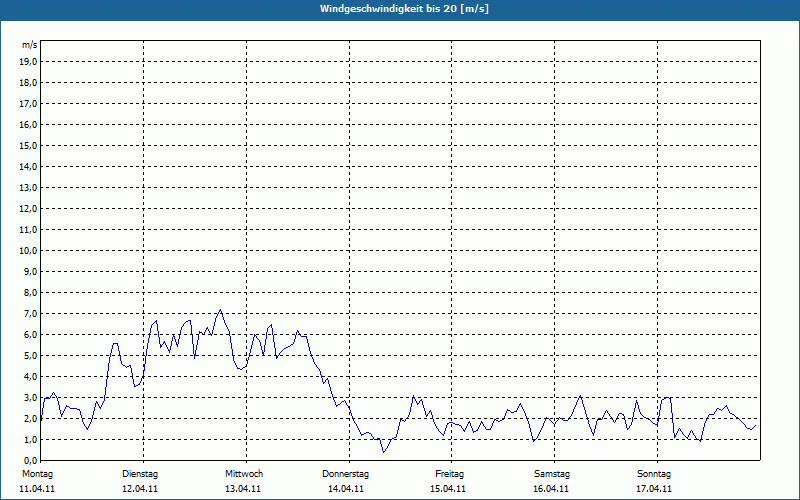Click the date 12.04.11
The image size is (800, 500).
point(140,489)
